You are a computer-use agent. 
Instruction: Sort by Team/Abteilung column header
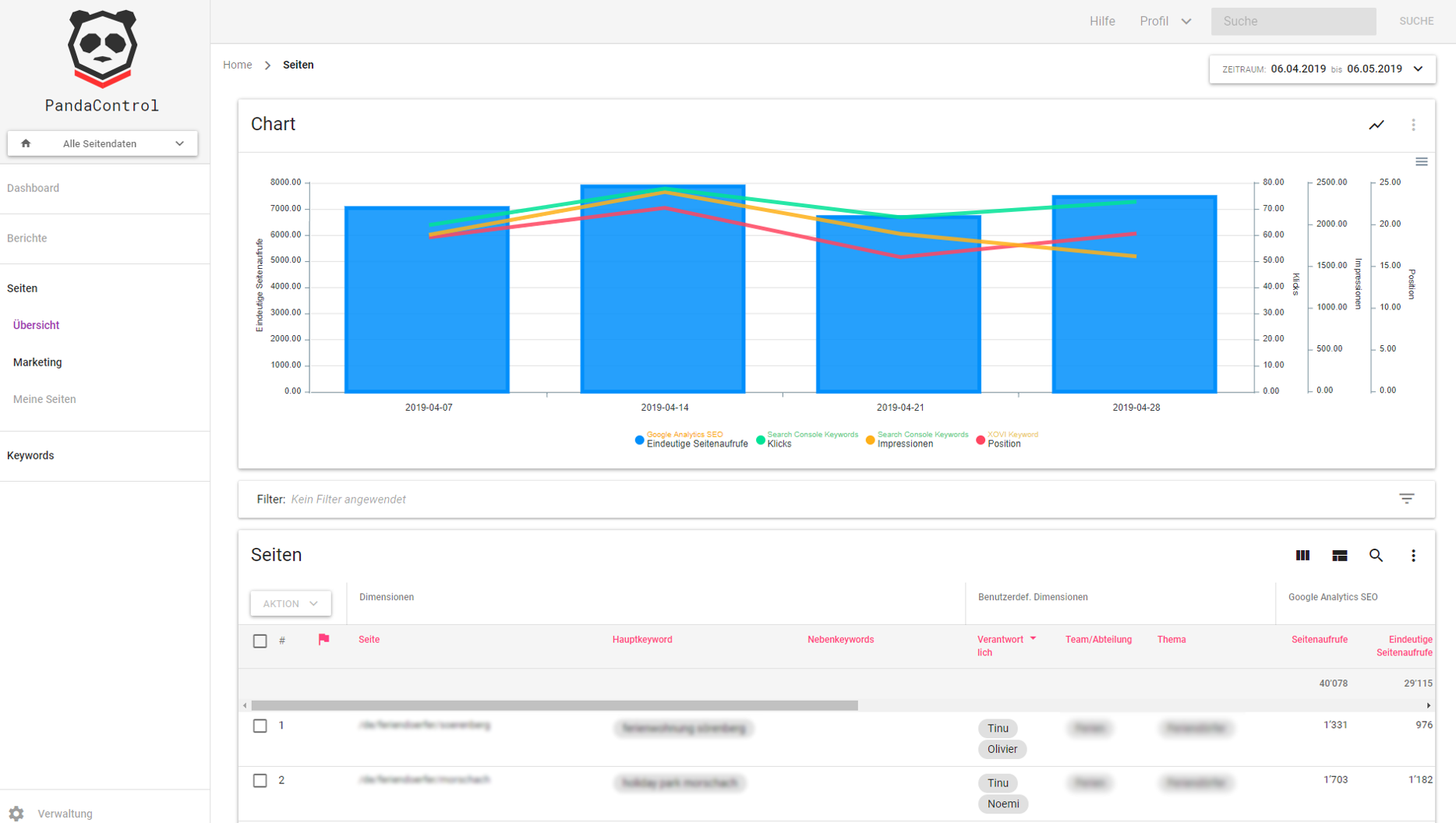click(x=1098, y=640)
